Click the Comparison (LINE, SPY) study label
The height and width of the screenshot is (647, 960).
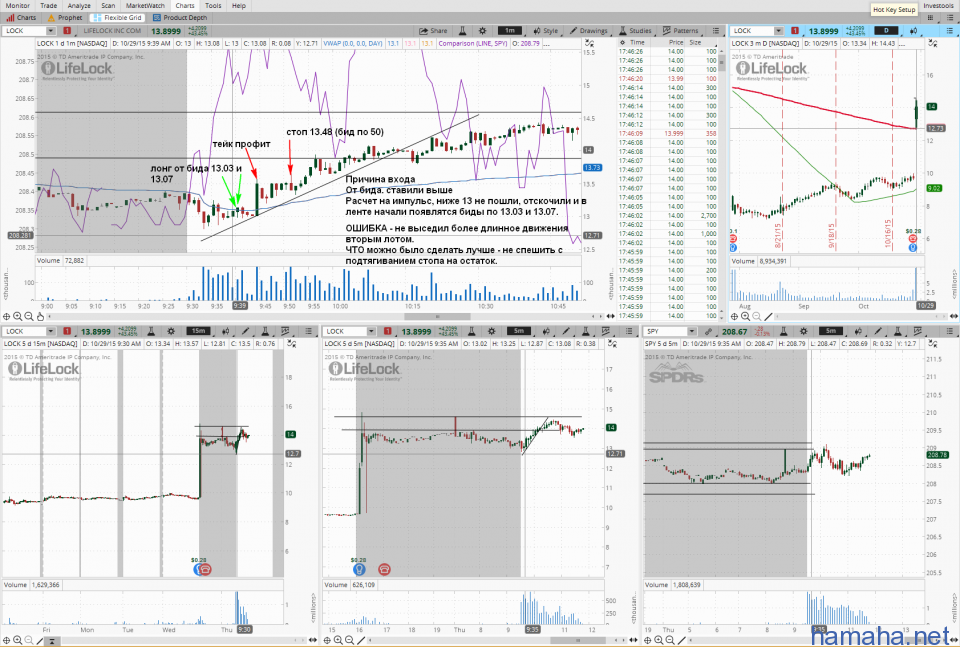(x=473, y=43)
